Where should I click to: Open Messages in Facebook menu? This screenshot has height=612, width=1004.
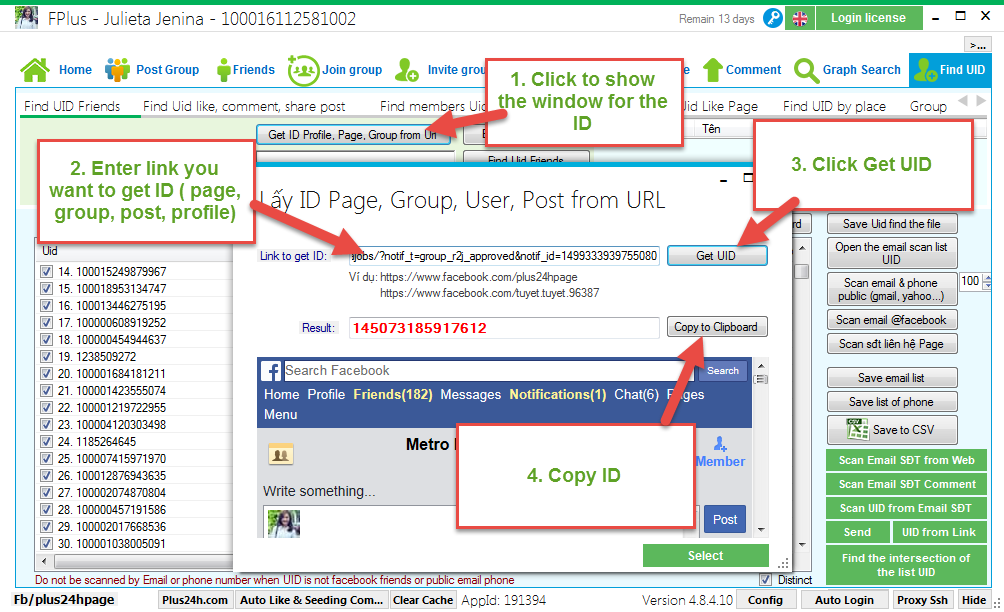pyautogui.click(x=471, y=394)
